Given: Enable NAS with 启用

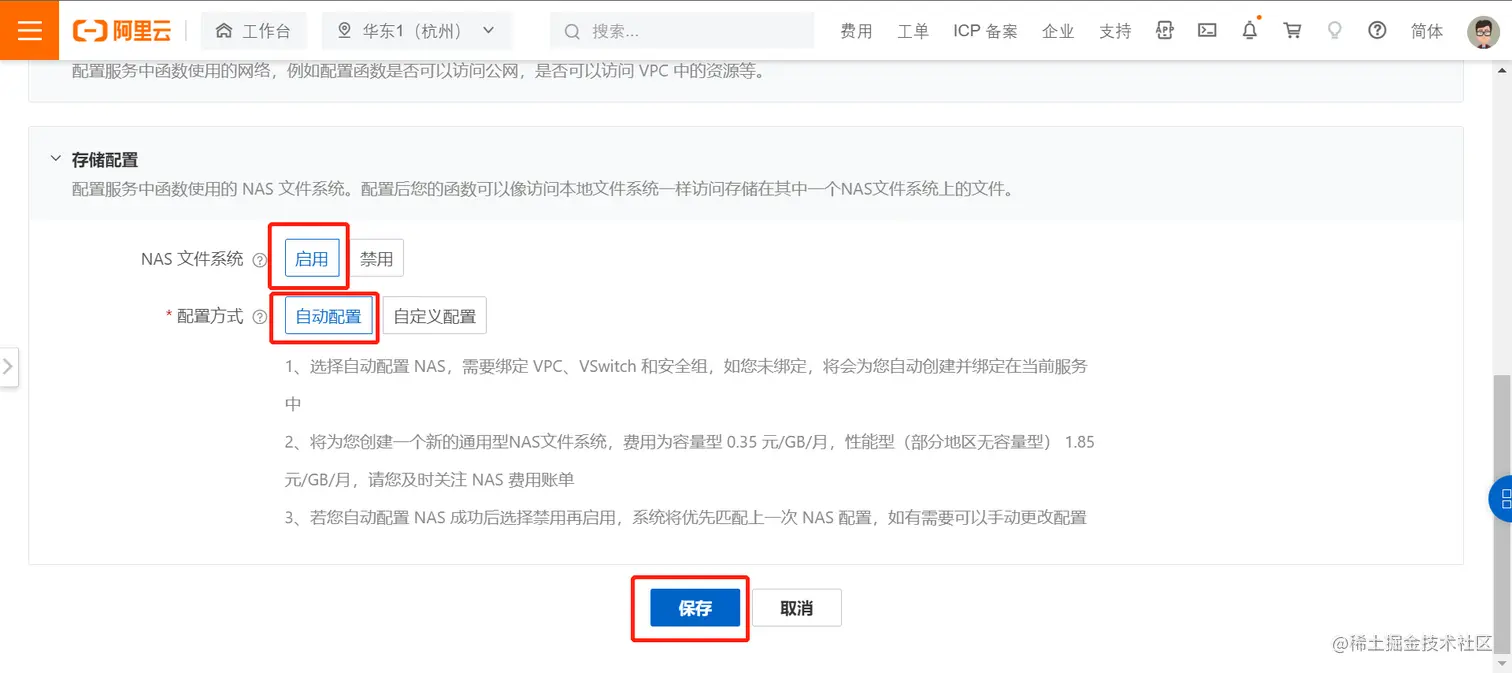Looking at the screenshot, I should coord(311,259).
